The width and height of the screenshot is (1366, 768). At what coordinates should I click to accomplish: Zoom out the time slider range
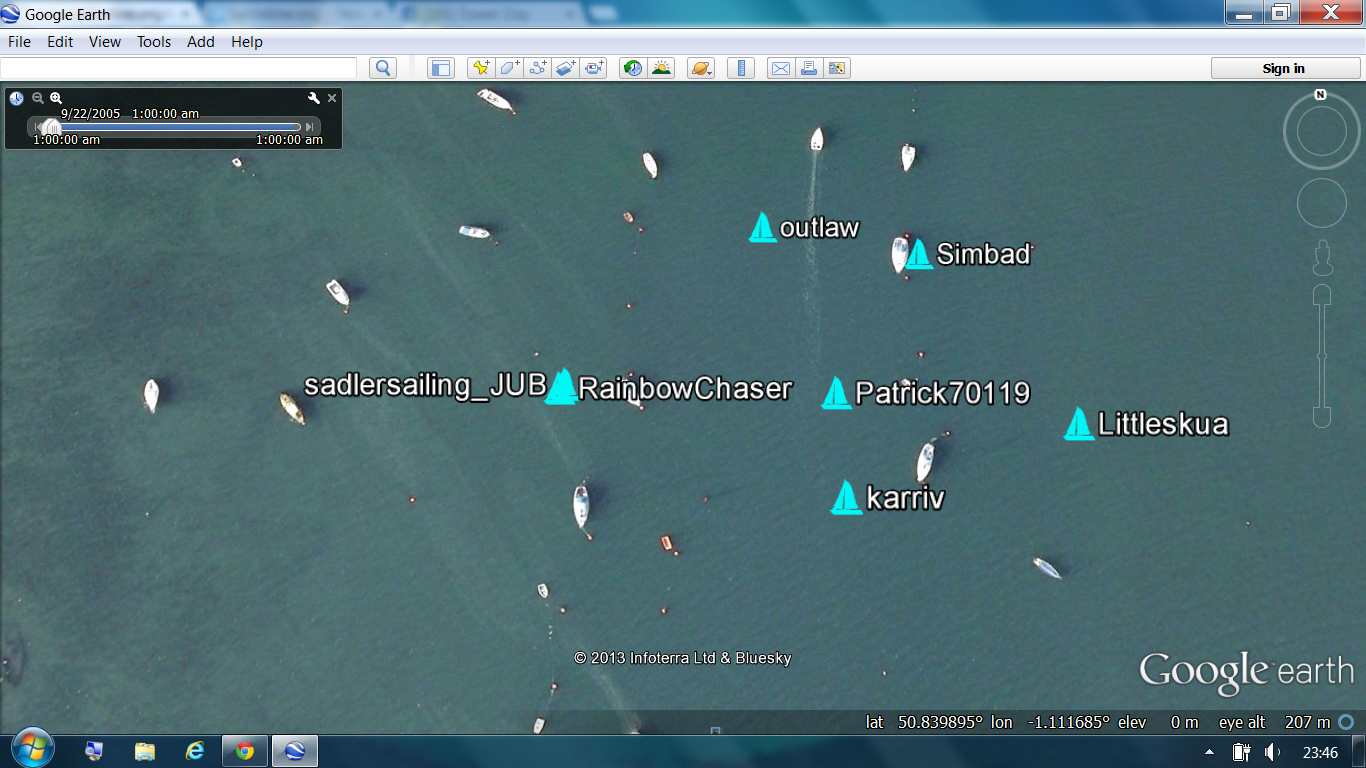tap(38, 98)
